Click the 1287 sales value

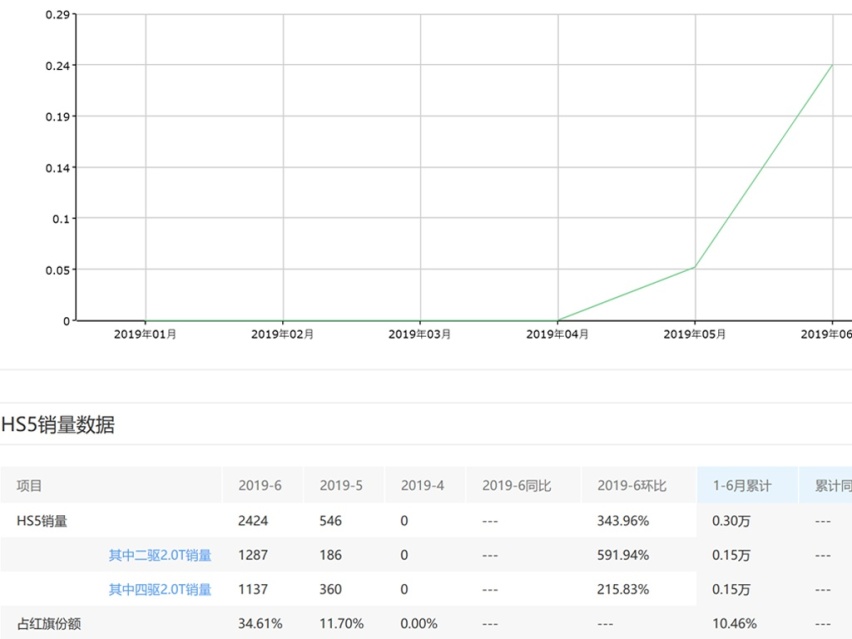tap(253, 555)
